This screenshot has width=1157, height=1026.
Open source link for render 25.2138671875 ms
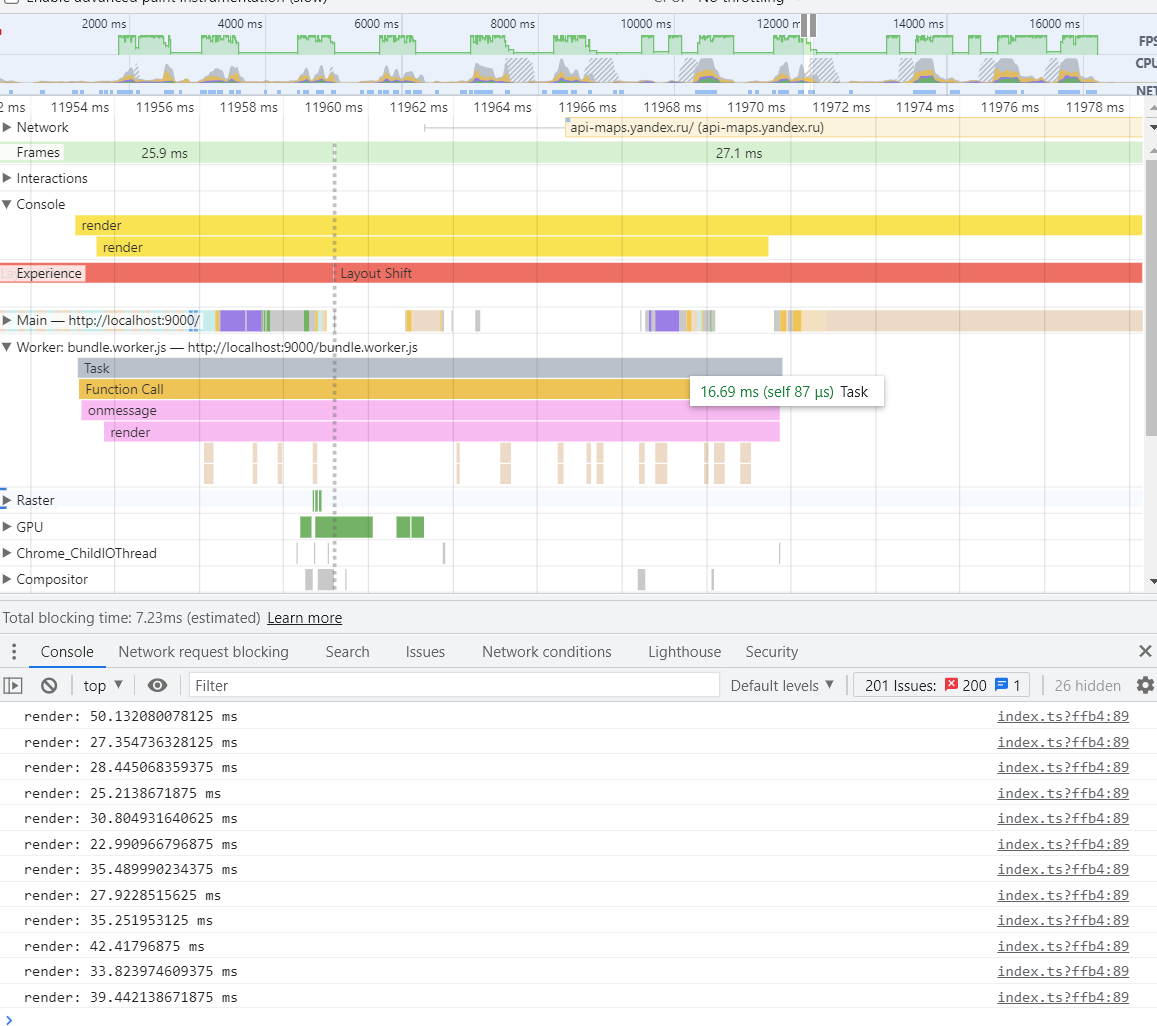pos(1063,793)
